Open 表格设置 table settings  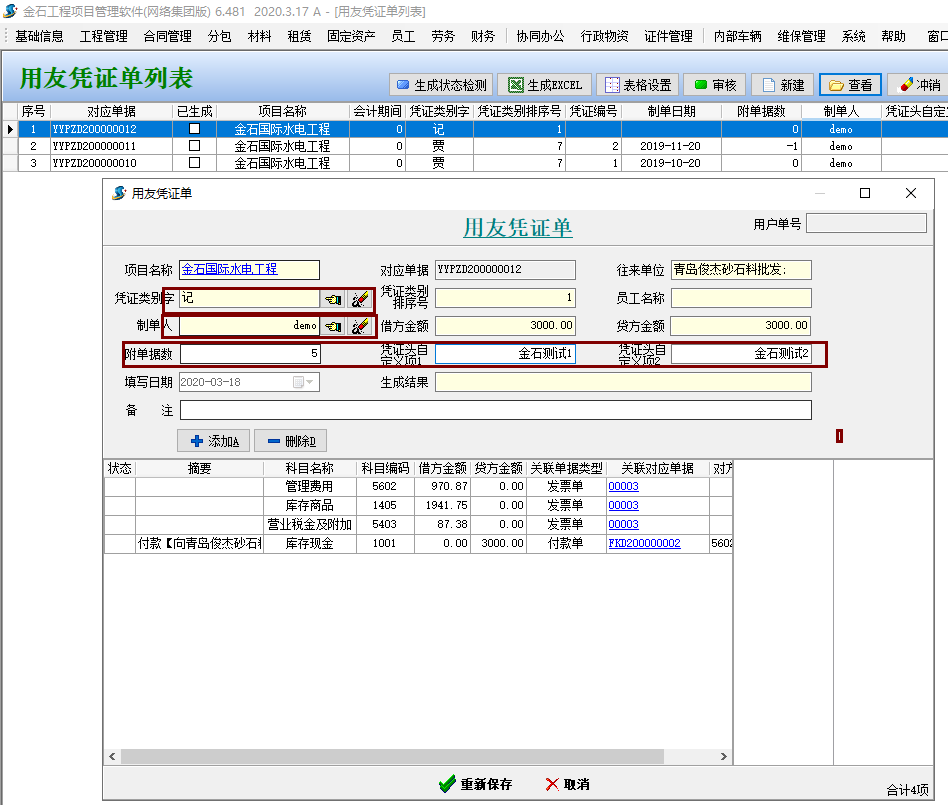coord(640,85)
